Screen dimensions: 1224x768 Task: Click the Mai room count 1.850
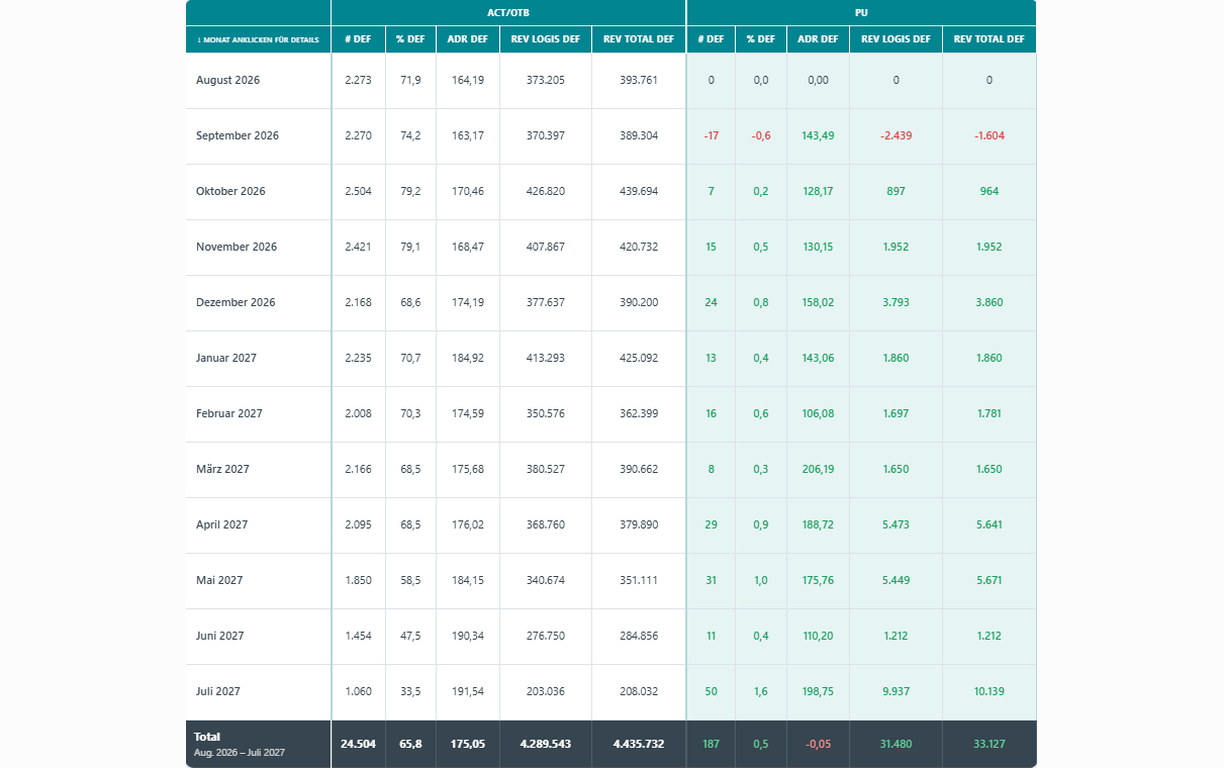pos(358,580)
